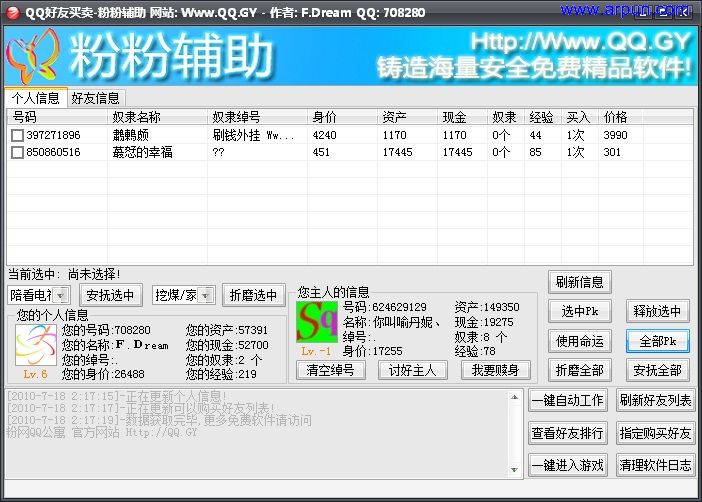Click the 刷新好友列表 button
The image size is (702, 502).
pos(655,400)
